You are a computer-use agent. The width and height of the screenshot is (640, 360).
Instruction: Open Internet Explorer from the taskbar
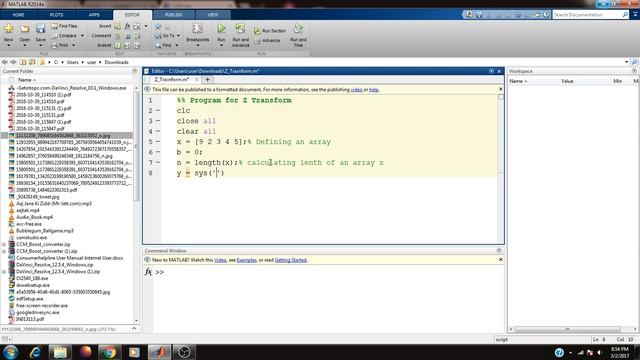coord(36,352)
